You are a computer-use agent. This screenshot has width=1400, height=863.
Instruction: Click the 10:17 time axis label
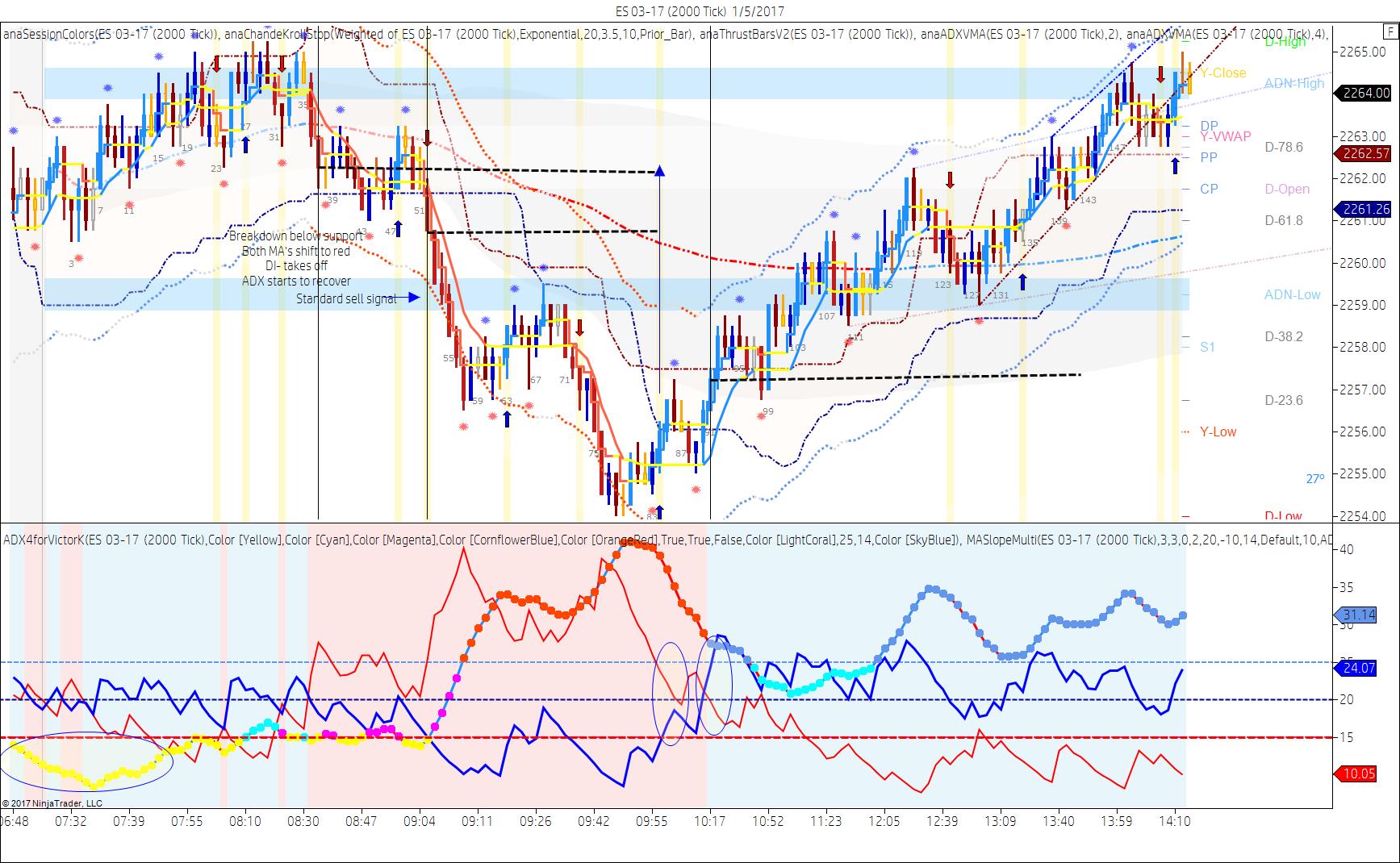tap(710, 821)
